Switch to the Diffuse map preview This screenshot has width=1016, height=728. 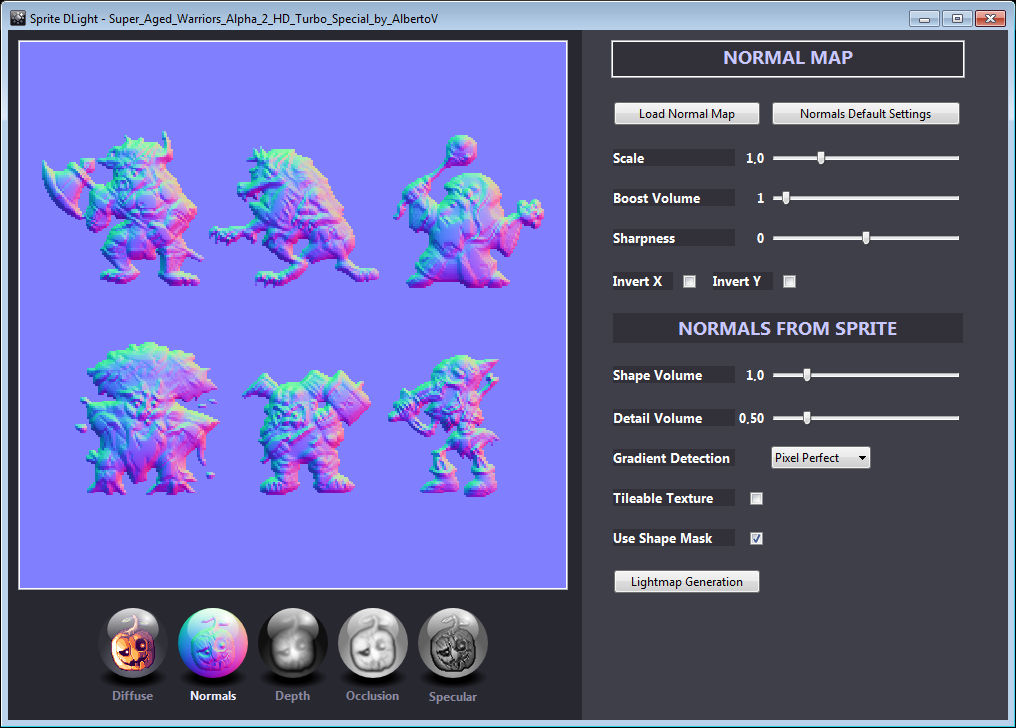click(x=132, y=643)
